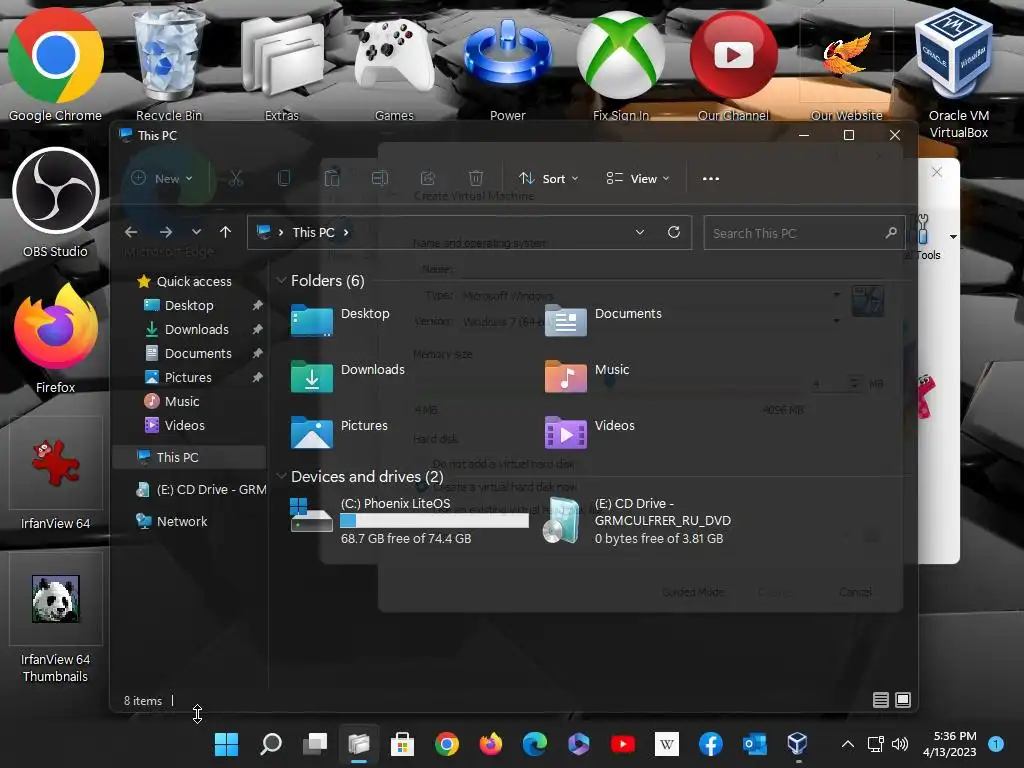Switch to details view layout icon
The image size is (1024, 768).
[x=880, y=700]
